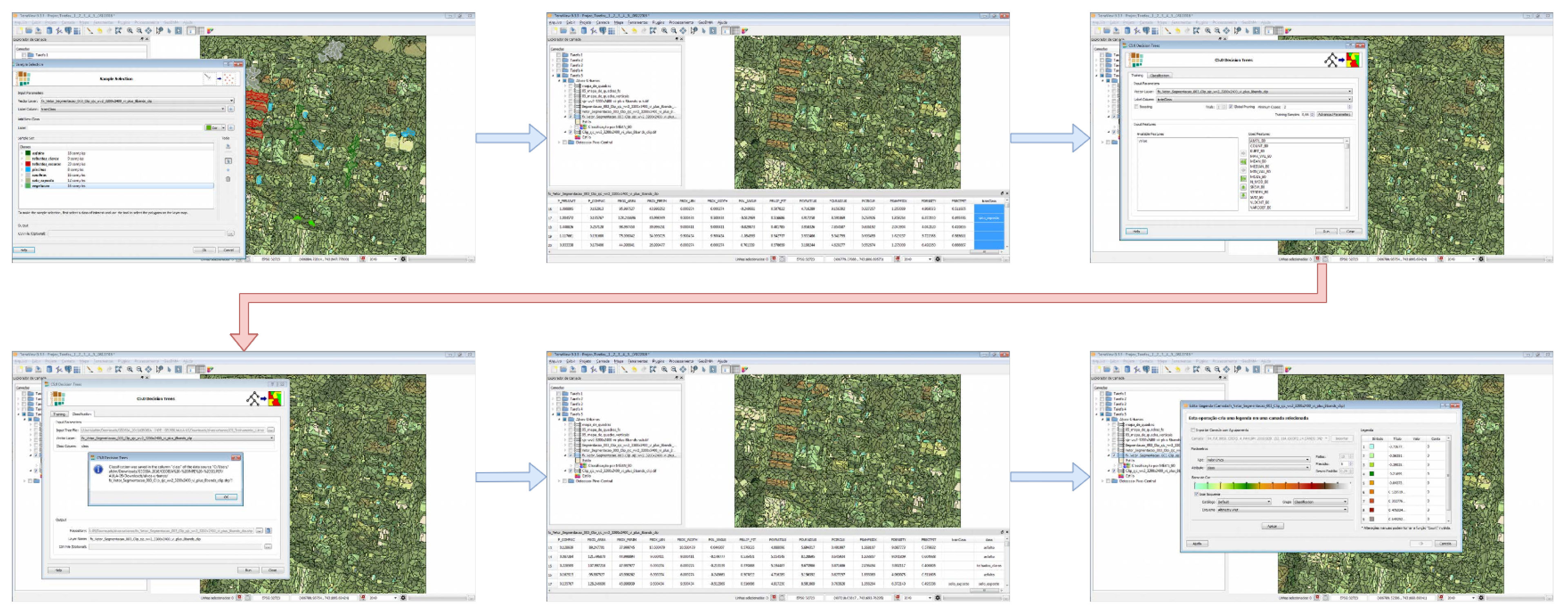This screenshot has width=1568, height=615.
Task: Switch to Training tab behind classification-saved message box
Action: coord(59,414)
